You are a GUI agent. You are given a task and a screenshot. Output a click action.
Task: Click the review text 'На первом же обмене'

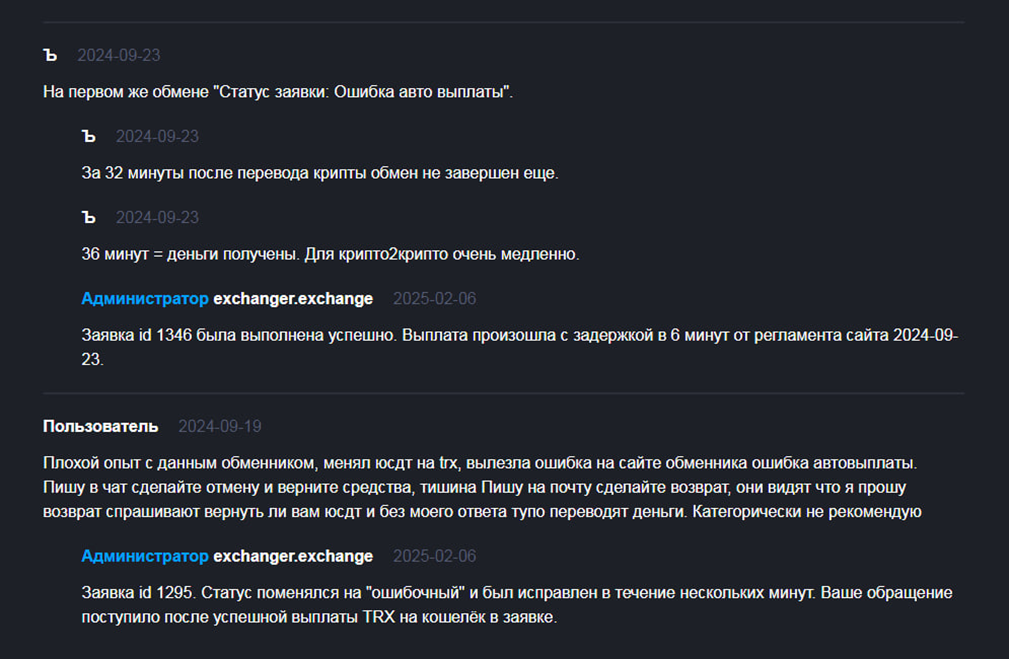[x=278, y=92]
